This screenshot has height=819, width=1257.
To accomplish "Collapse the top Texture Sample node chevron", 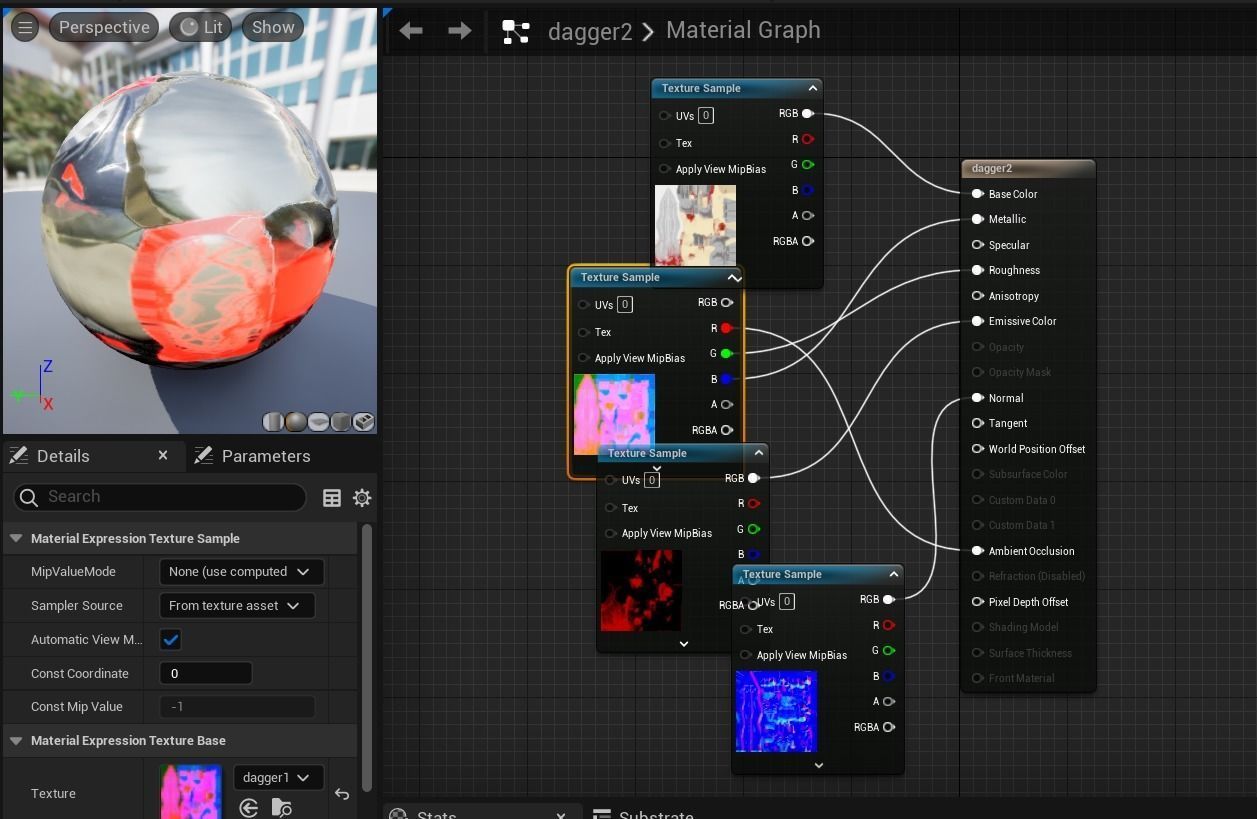I will point(814,88).
